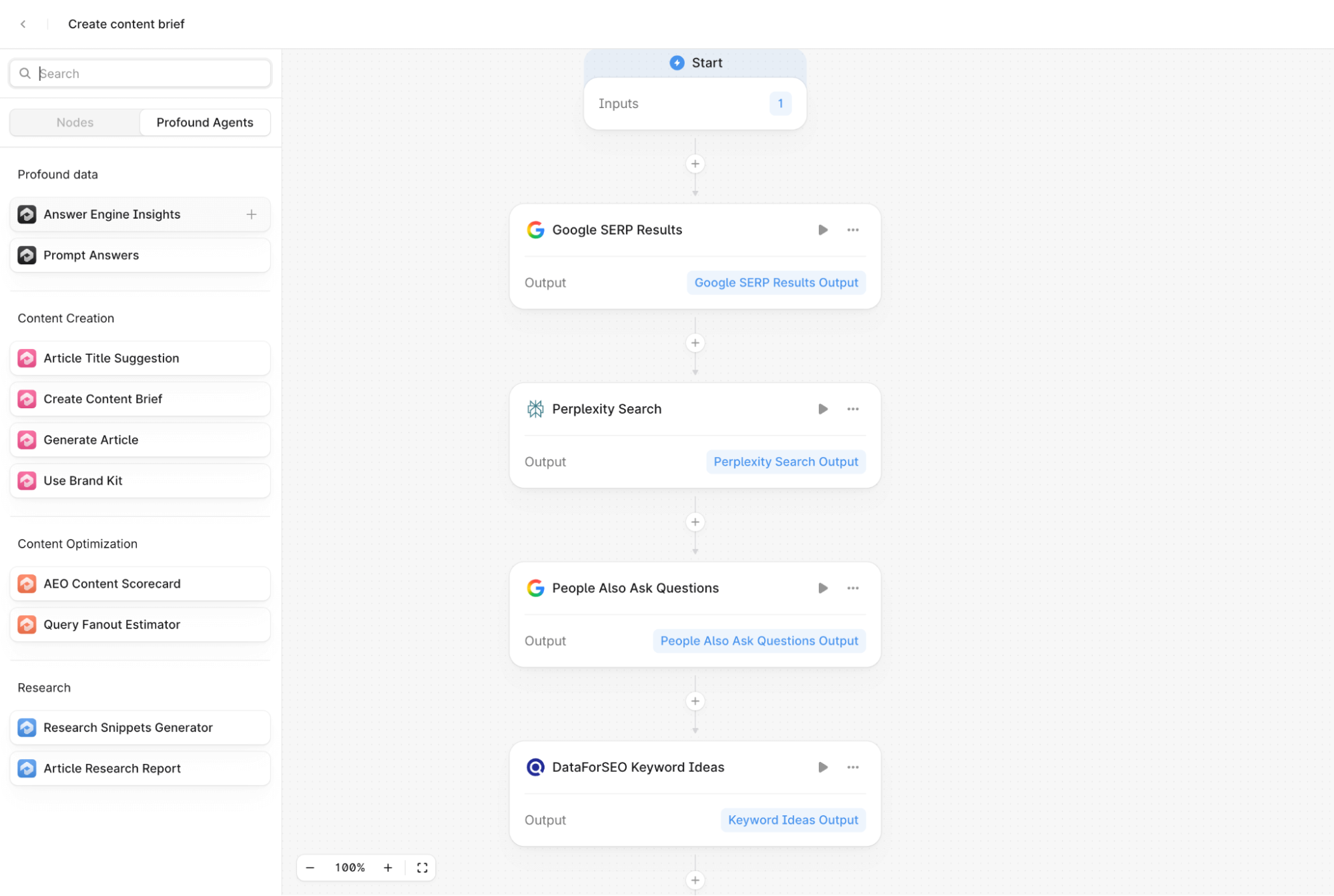Screen dimensions: 1334x896
Task: Open Perplexity Search more options
Action: tap(853, 409)
